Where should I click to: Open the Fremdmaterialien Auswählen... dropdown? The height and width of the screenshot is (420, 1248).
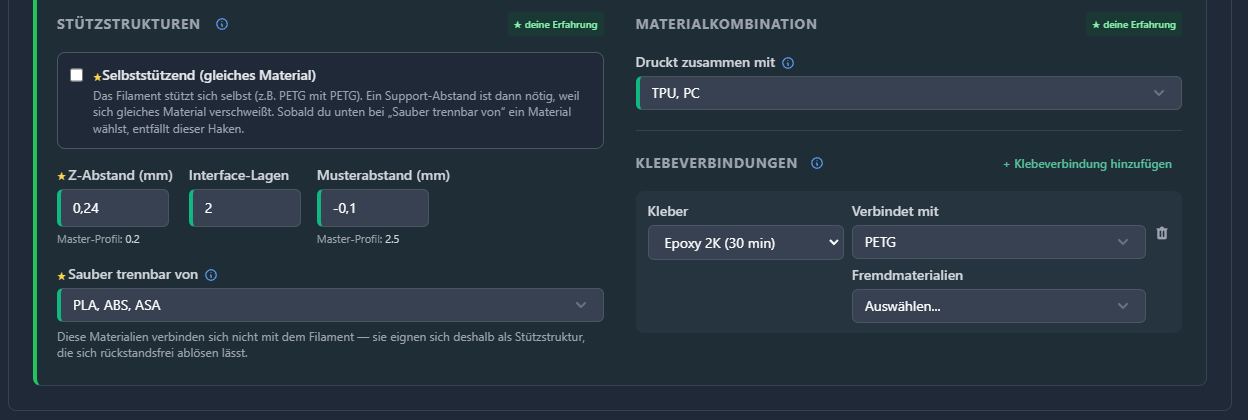(999, 306)
